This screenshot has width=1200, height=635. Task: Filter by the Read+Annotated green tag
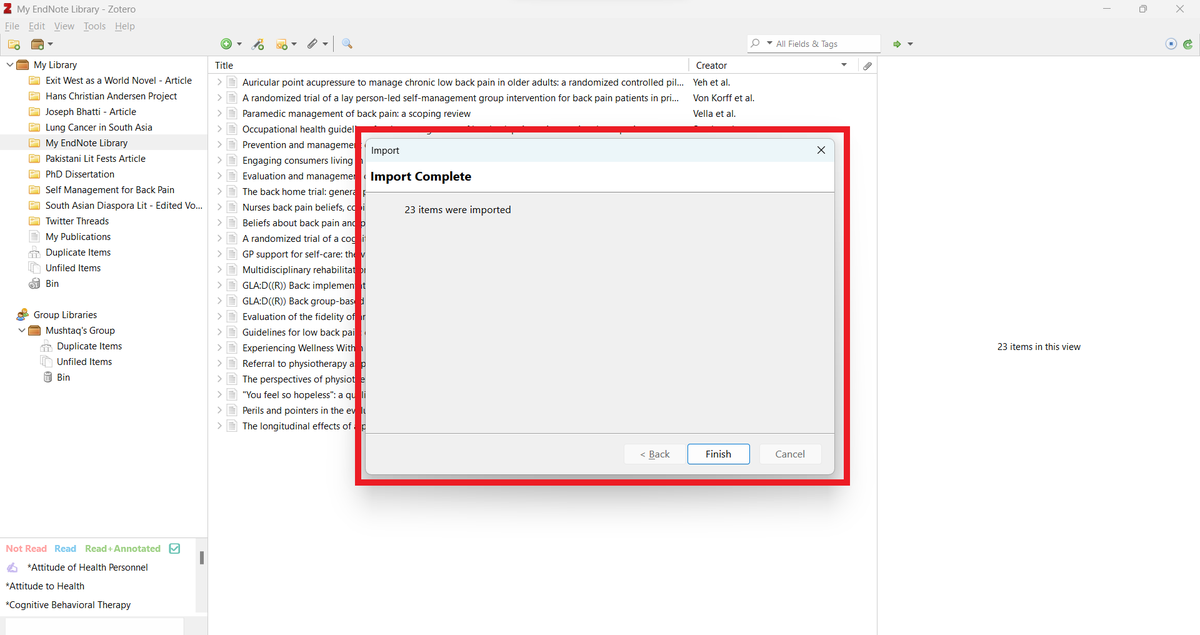(x=122, y=548)
